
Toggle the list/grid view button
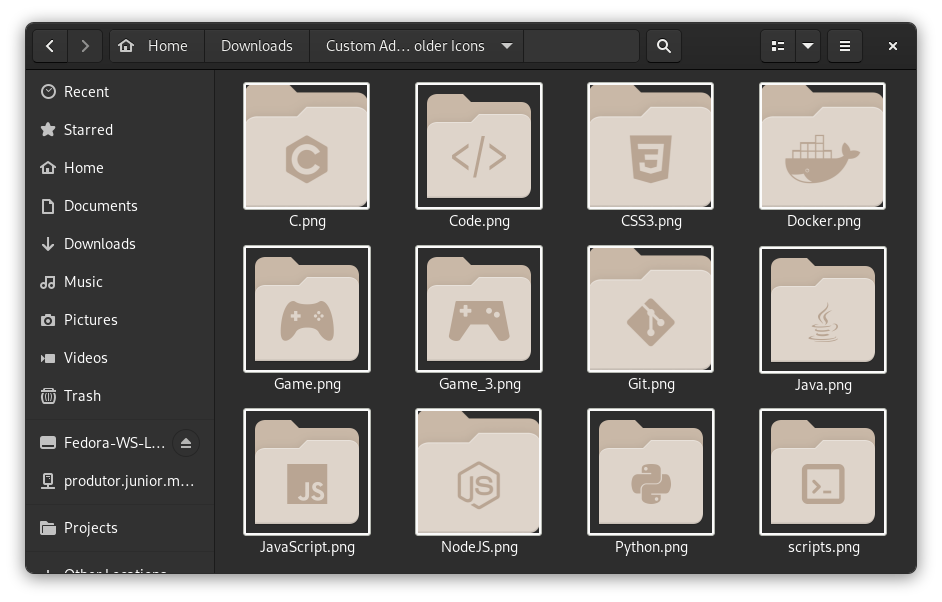pyautogui.click(x=777, y=46)
